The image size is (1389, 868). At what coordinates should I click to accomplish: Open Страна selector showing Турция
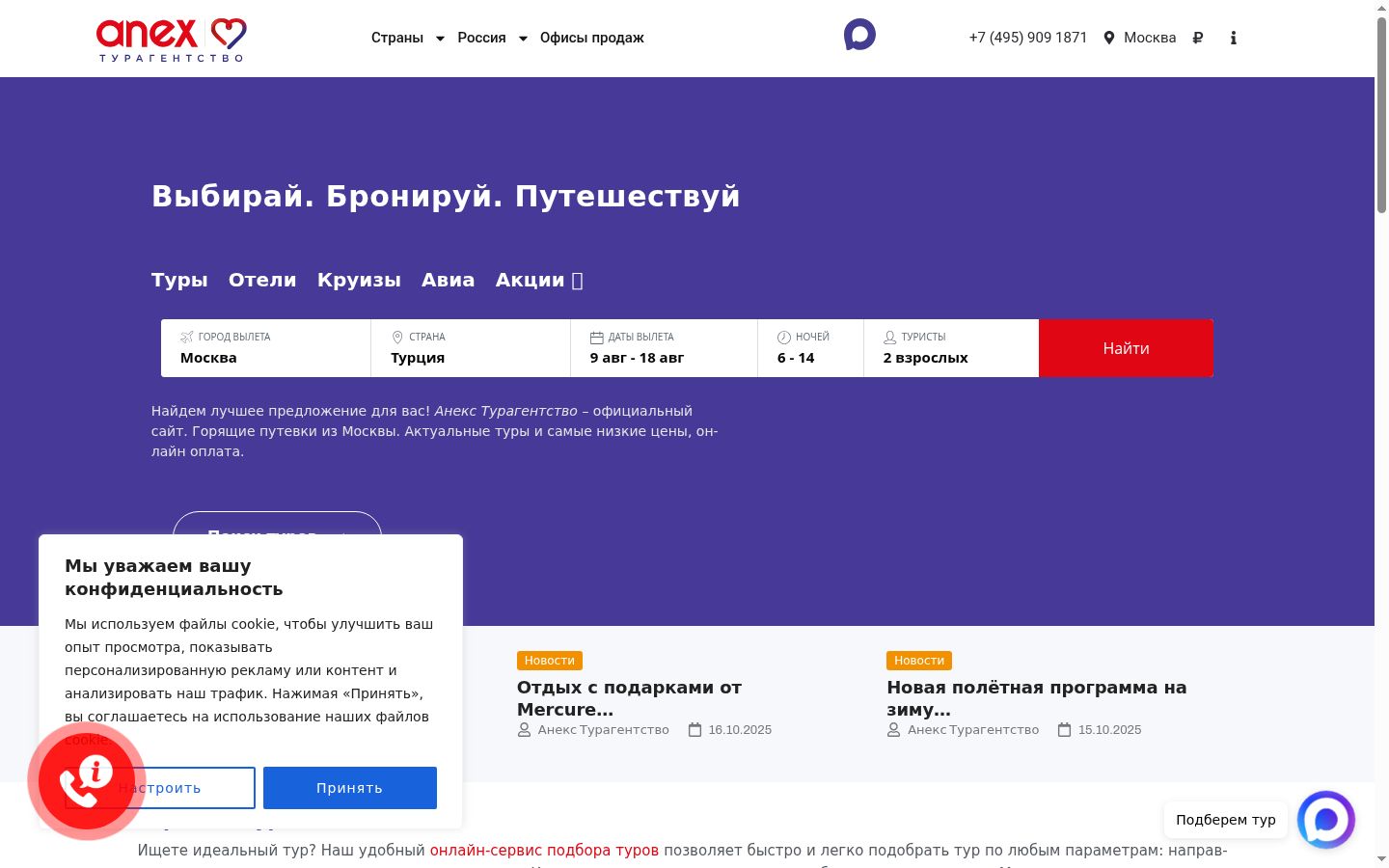[471, 348]
